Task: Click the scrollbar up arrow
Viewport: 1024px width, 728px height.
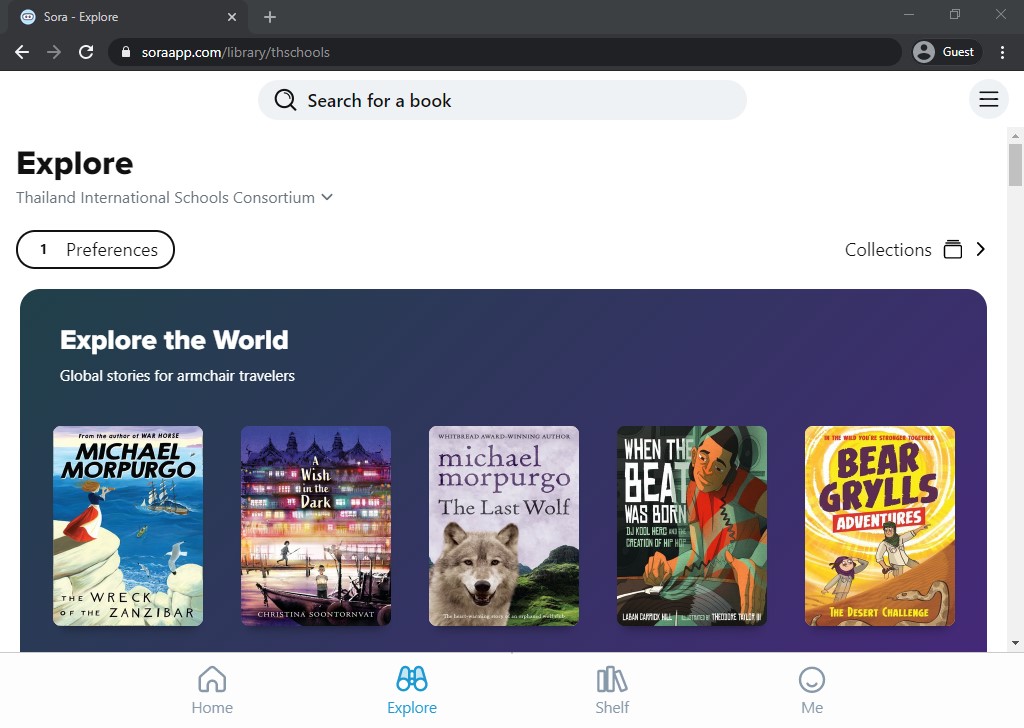Action: click(1015, 136)
